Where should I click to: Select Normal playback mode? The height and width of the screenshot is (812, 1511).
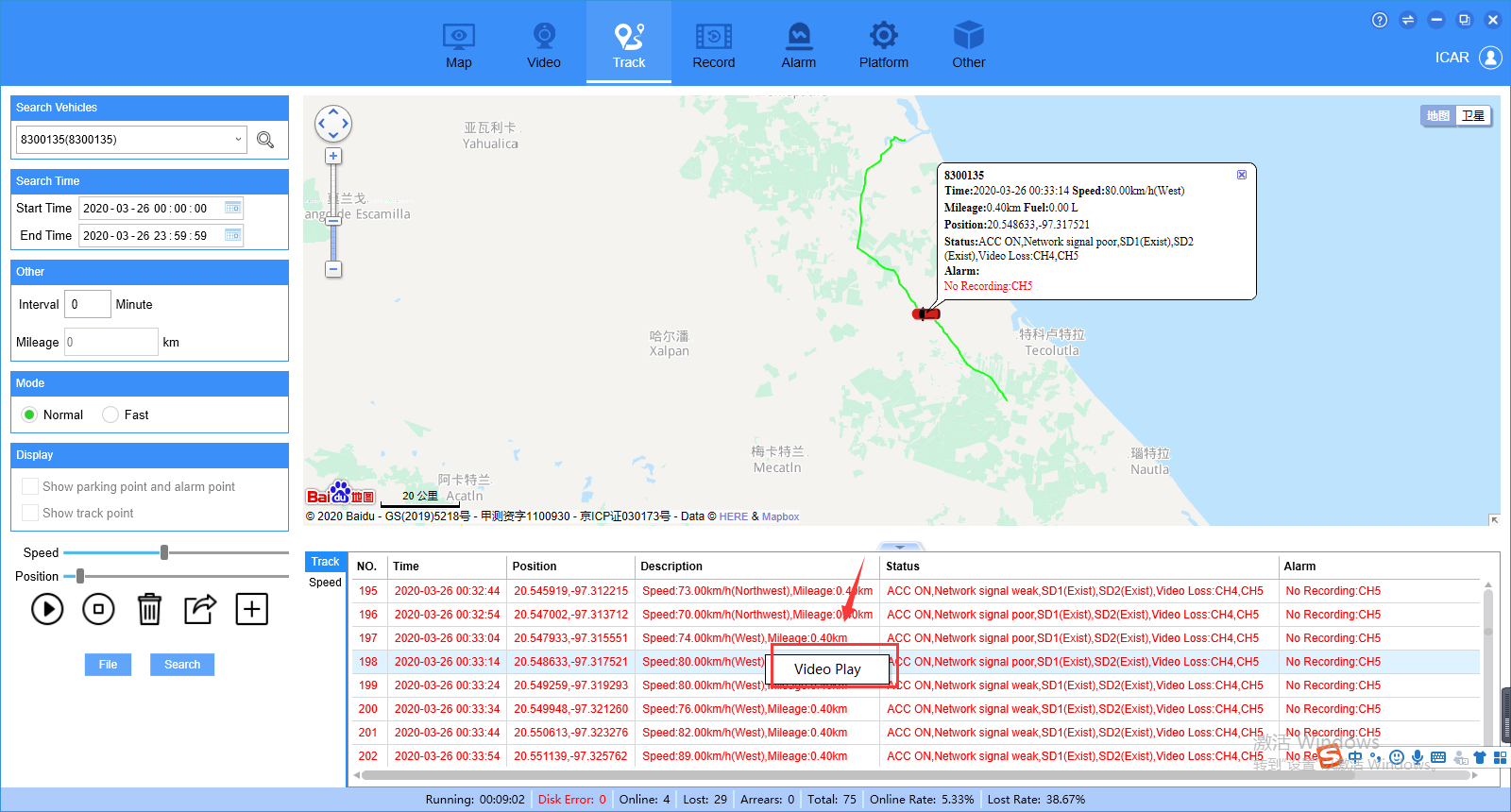[29, 414]
